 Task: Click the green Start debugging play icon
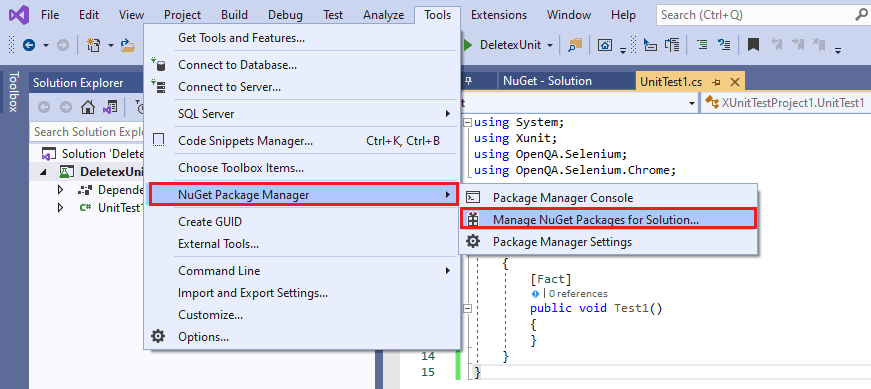tap(468, 45)
